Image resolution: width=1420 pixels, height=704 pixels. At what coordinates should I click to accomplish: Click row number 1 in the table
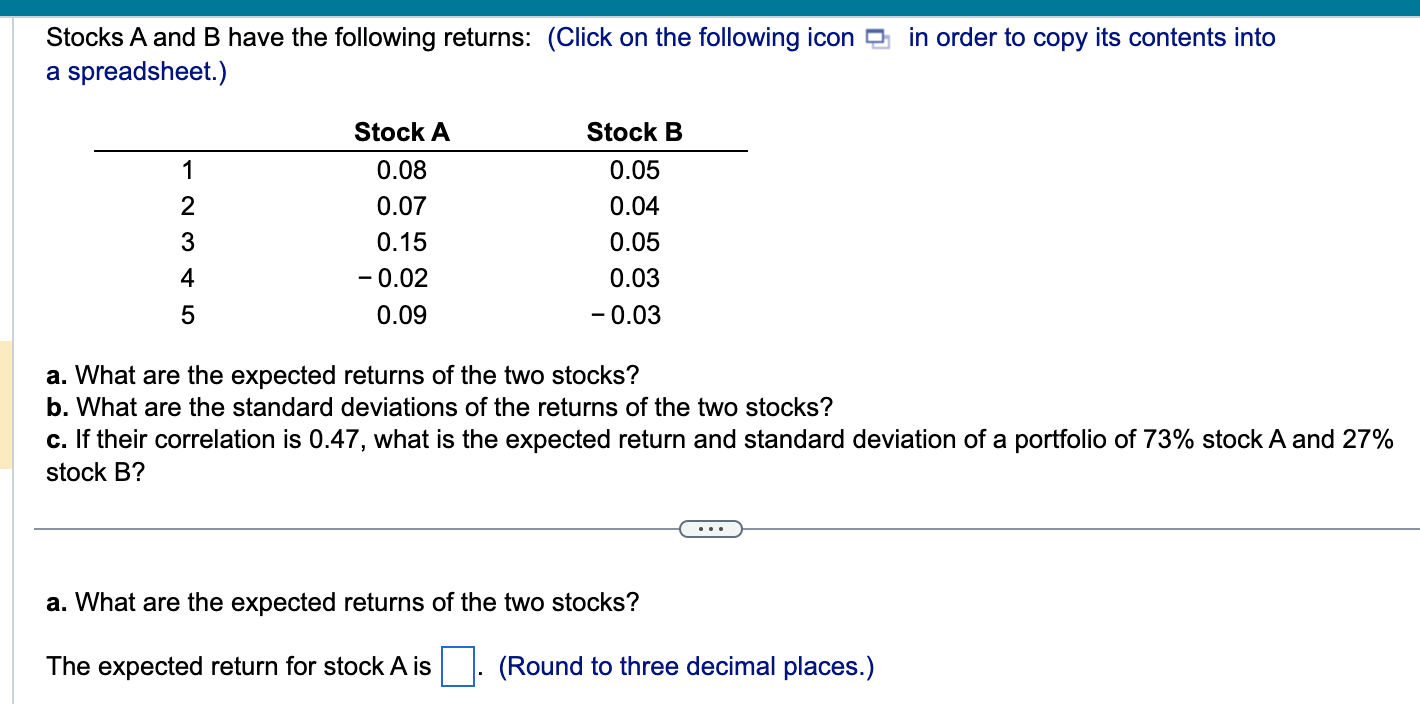pyautogui.click(x=186, y=169)
